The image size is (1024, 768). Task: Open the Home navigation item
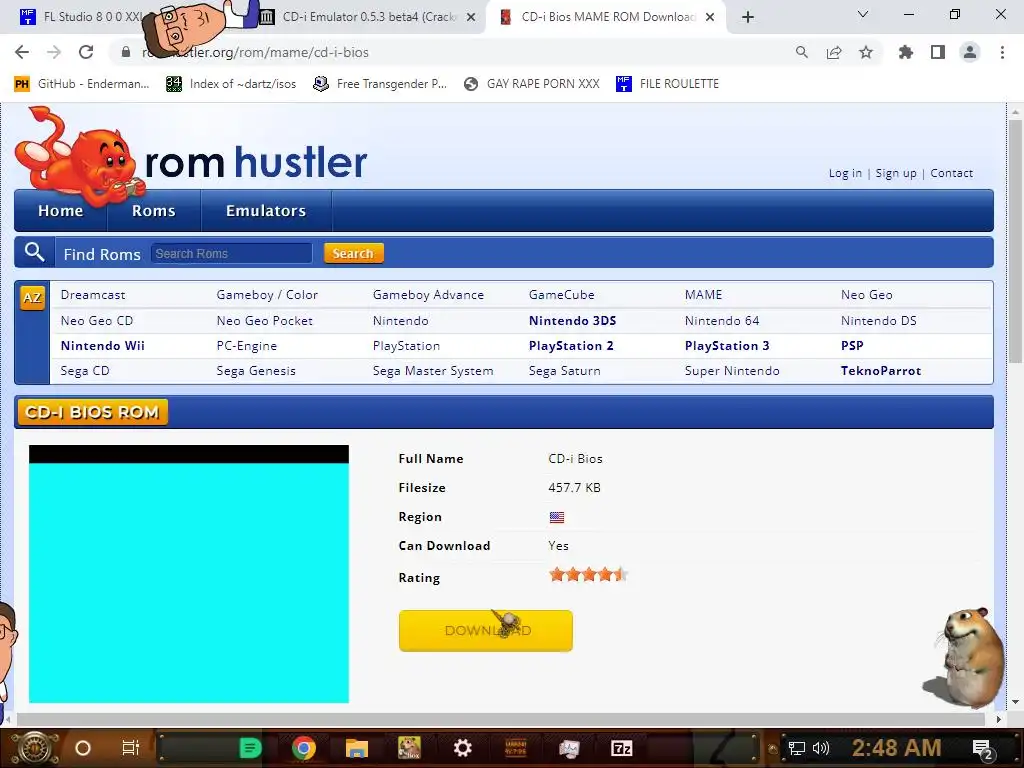point(61,211)
